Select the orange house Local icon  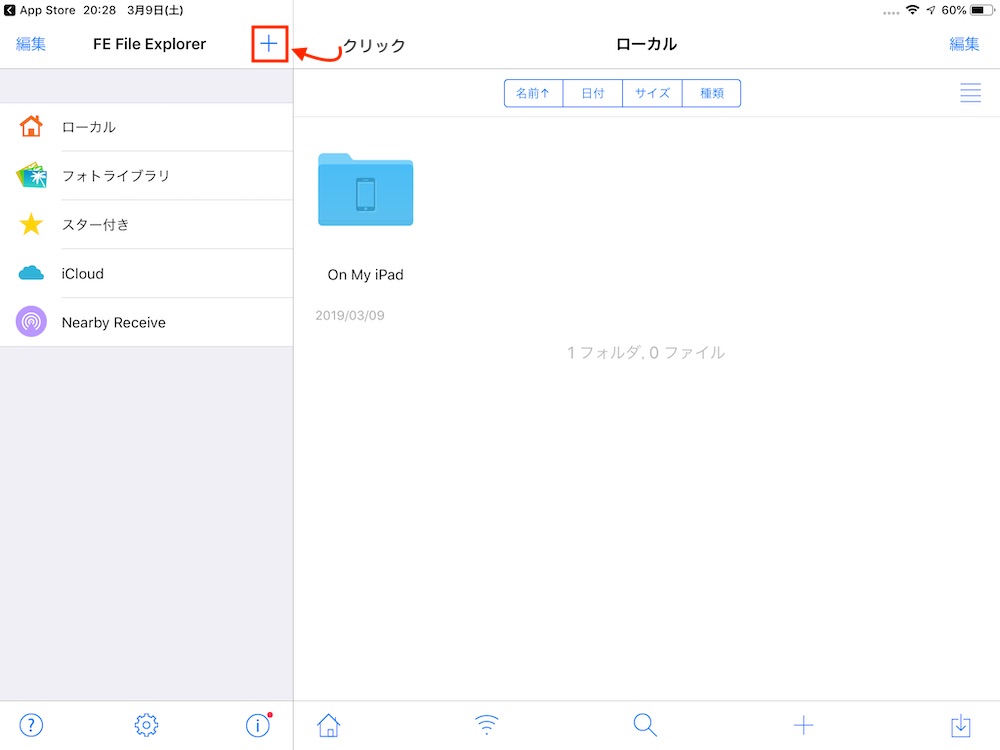click(x=31, y=126)
